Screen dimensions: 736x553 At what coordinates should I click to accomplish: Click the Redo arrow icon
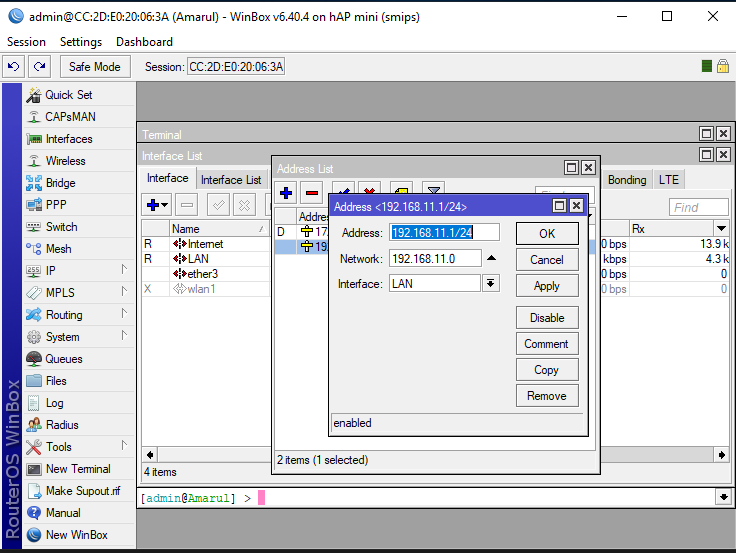tap(39, 67)
